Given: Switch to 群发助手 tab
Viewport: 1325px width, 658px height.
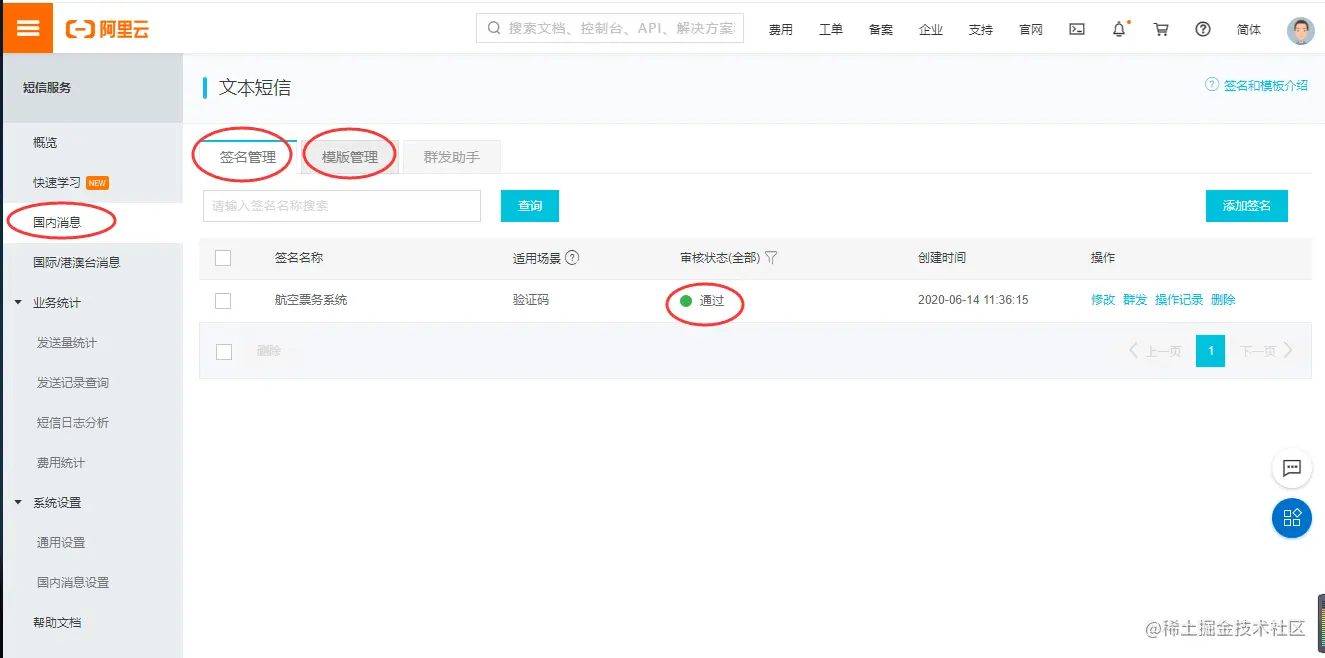Looking at the screenshot, I should pyautogui.click(x=452, y=157).
